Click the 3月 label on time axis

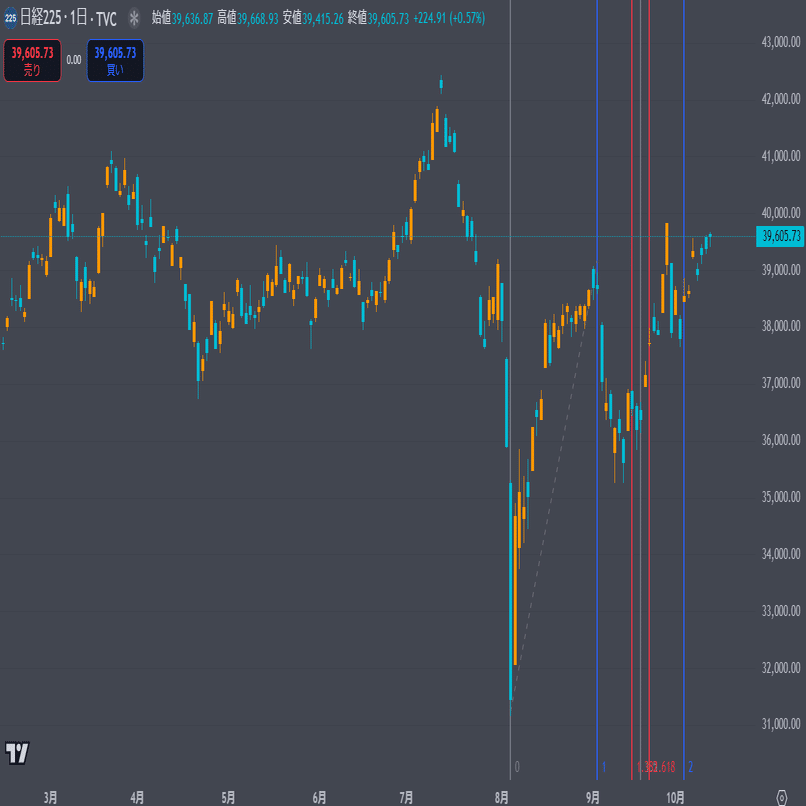tap(50, 796)
